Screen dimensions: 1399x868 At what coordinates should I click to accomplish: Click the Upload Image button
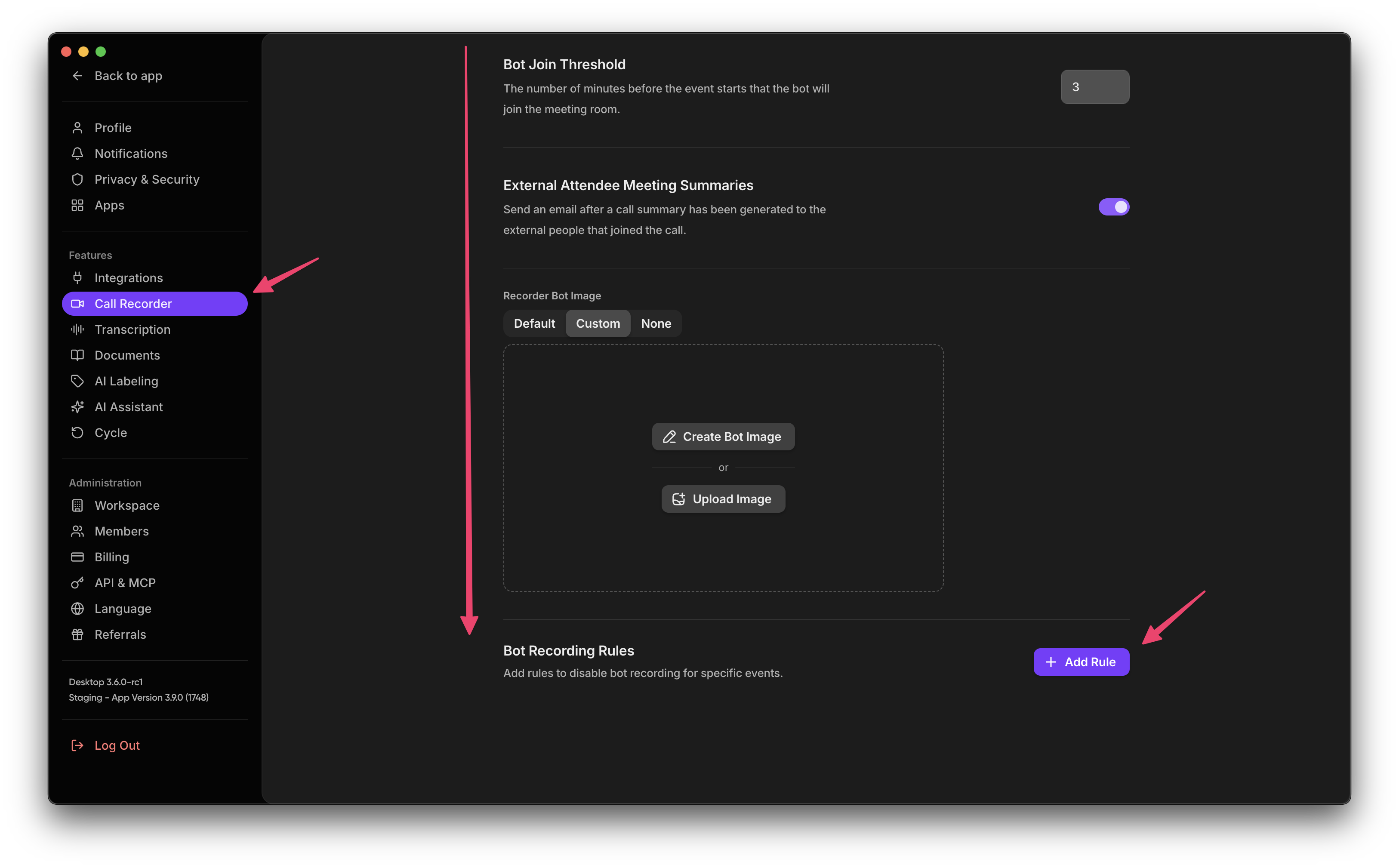[723, 498]
